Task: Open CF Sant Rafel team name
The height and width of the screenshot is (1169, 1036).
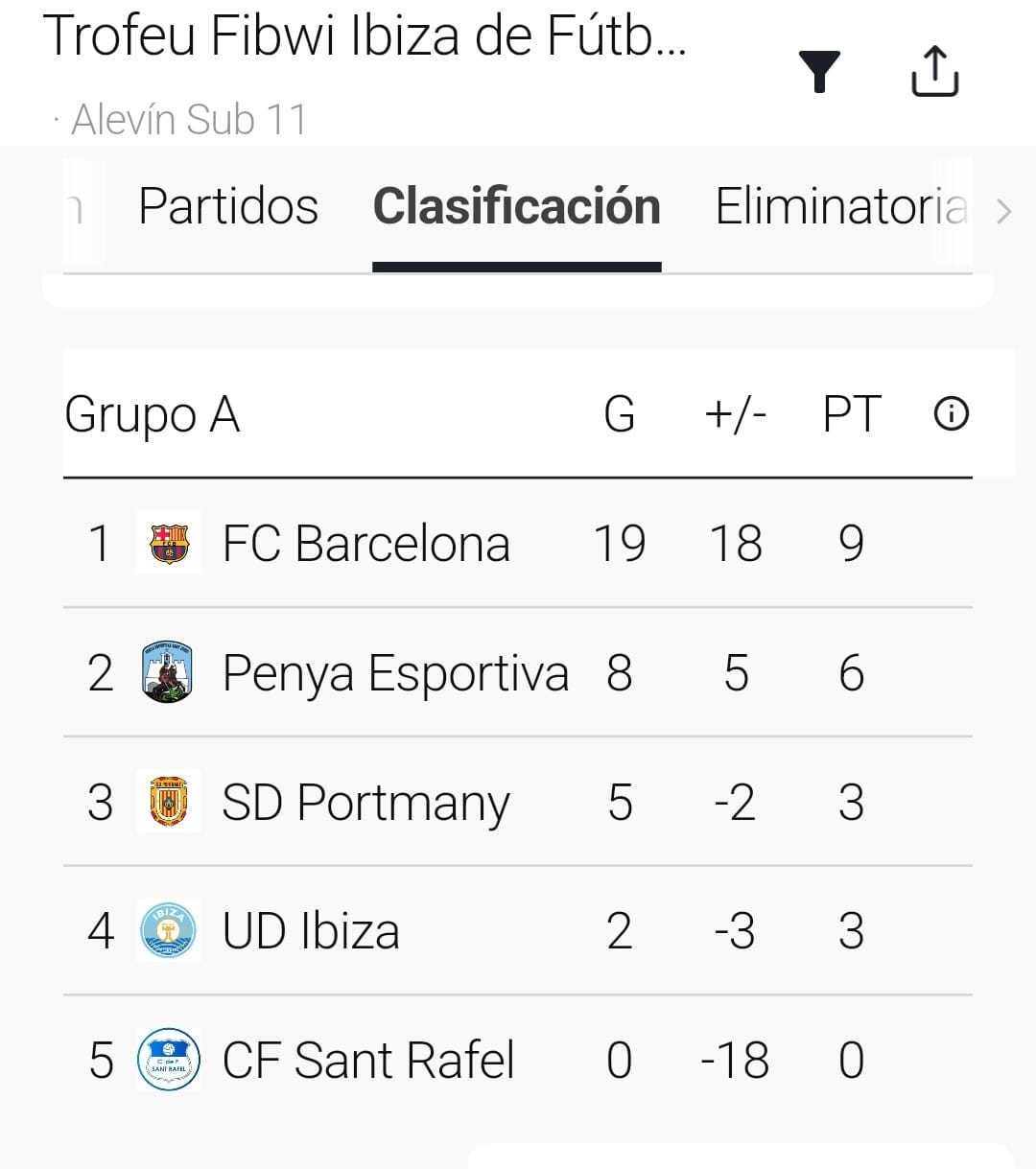Action: [x=368, y=1061]
